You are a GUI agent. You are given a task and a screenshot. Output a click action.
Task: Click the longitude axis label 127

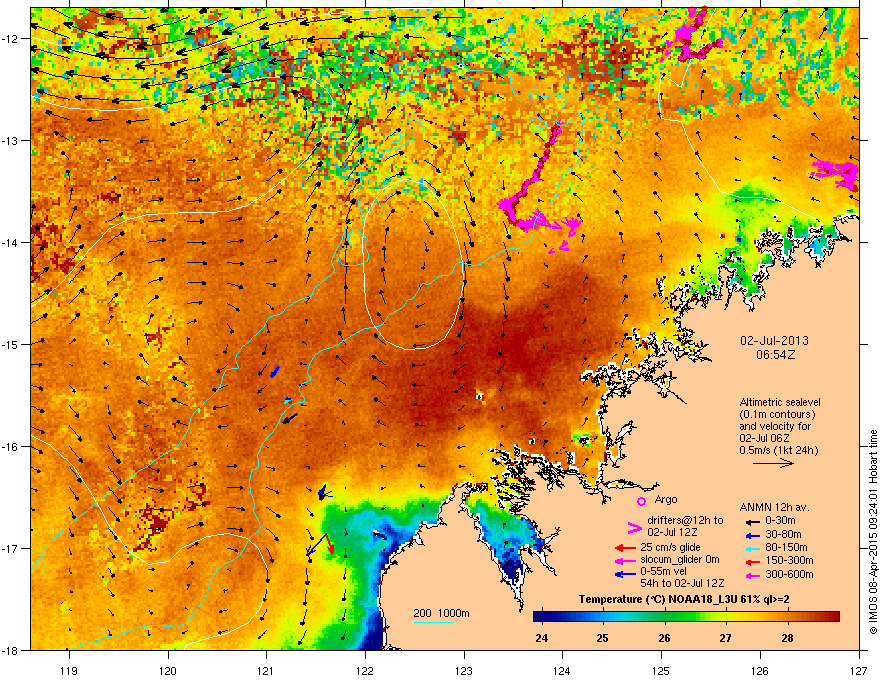[x=859, y=670]
